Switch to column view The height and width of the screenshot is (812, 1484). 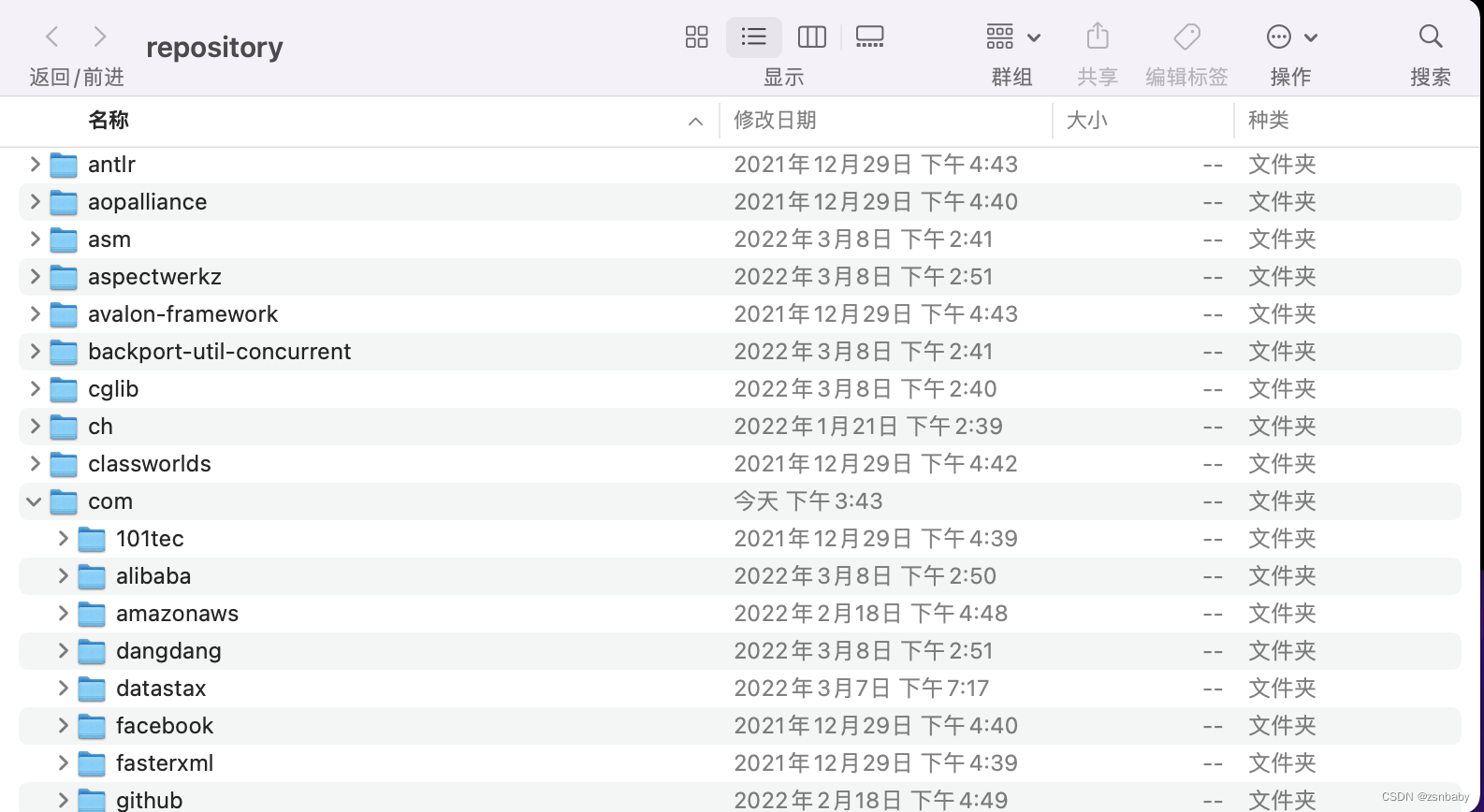tap(811, 36)
